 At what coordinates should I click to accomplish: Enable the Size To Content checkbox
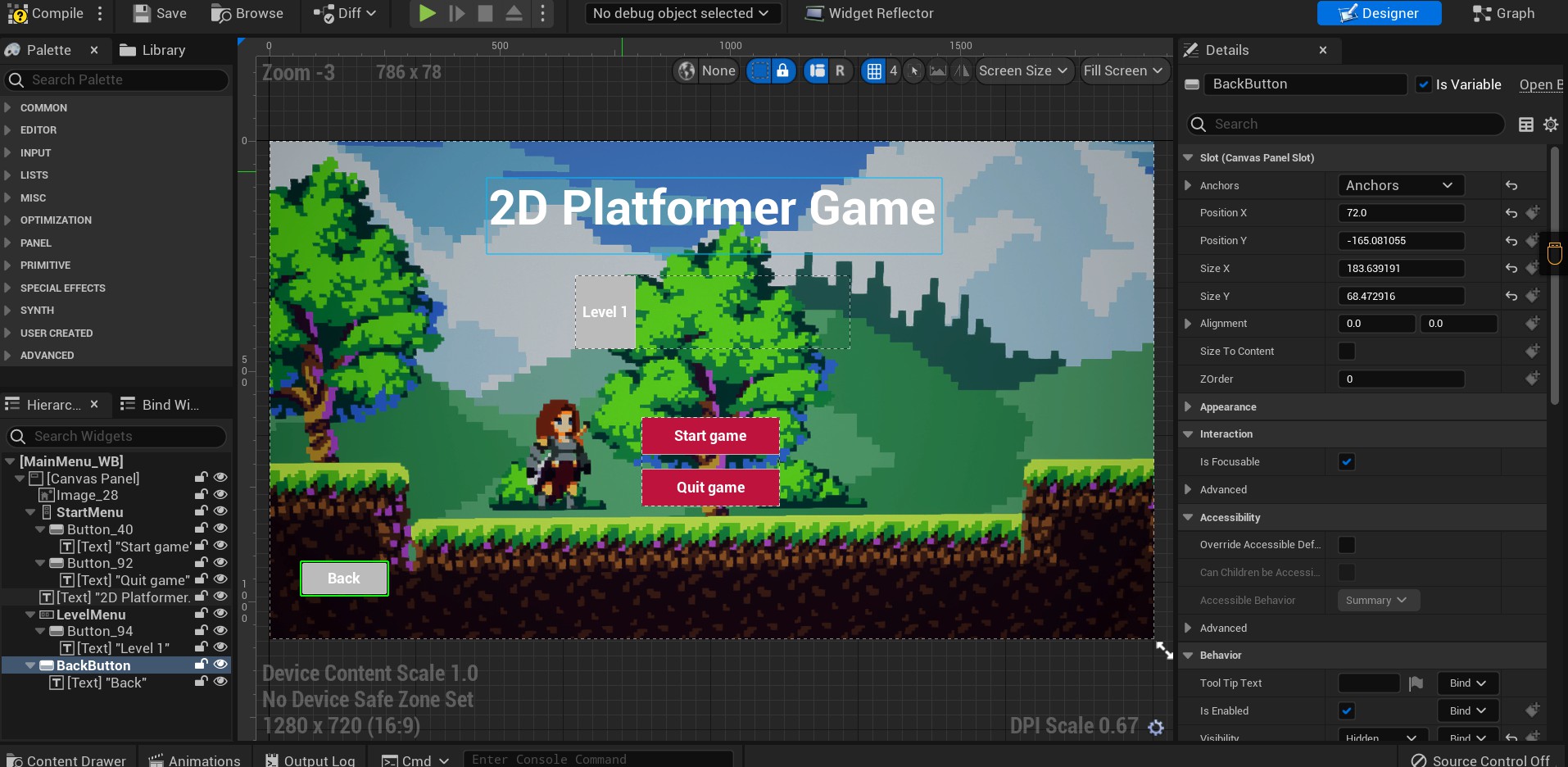[x=1346, y=352]
